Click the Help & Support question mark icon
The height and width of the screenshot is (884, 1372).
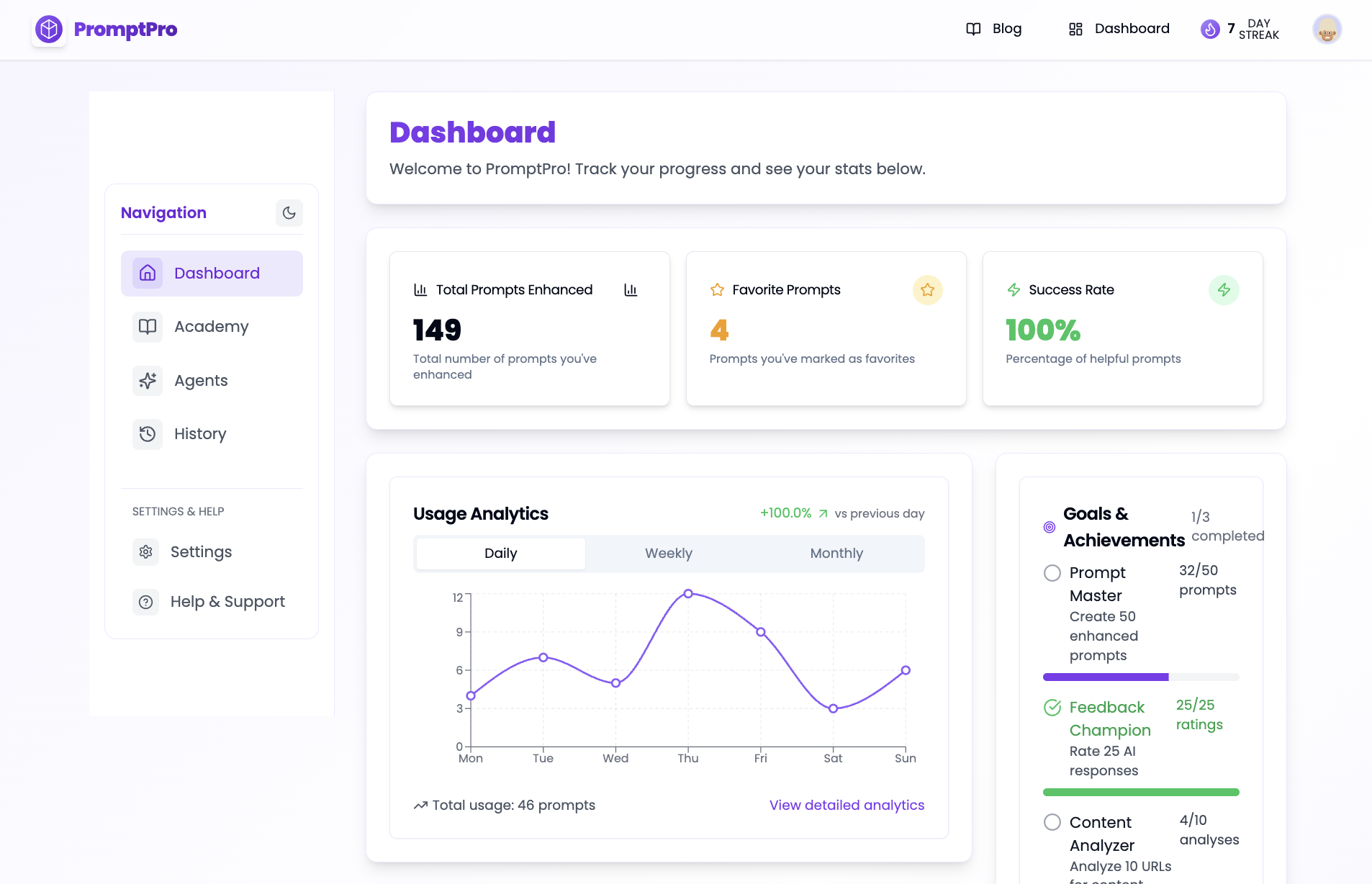[145, 602]
